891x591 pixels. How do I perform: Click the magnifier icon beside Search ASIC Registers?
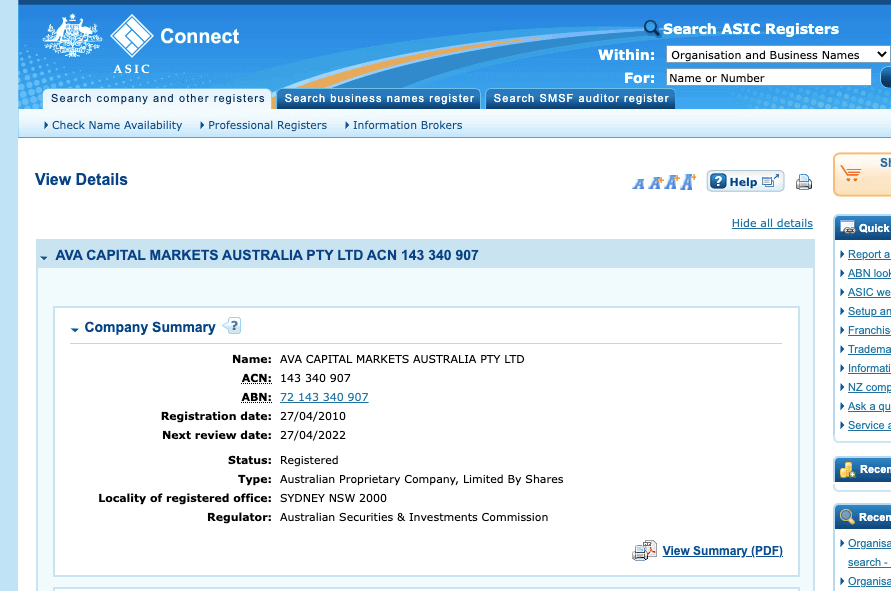pyautogui.click(x=651, y=28)
